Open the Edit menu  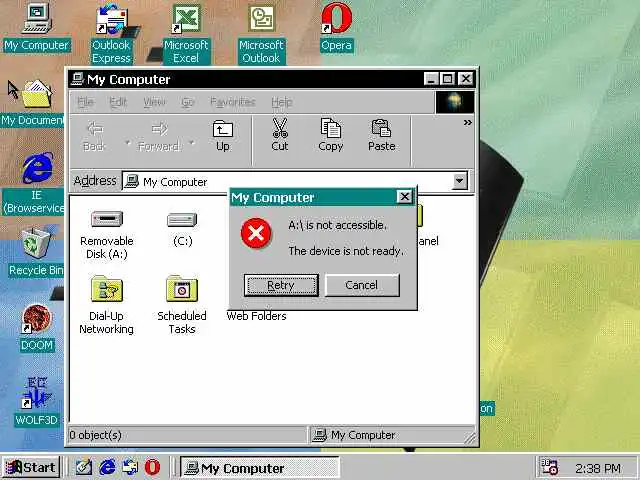click(118, 102)
